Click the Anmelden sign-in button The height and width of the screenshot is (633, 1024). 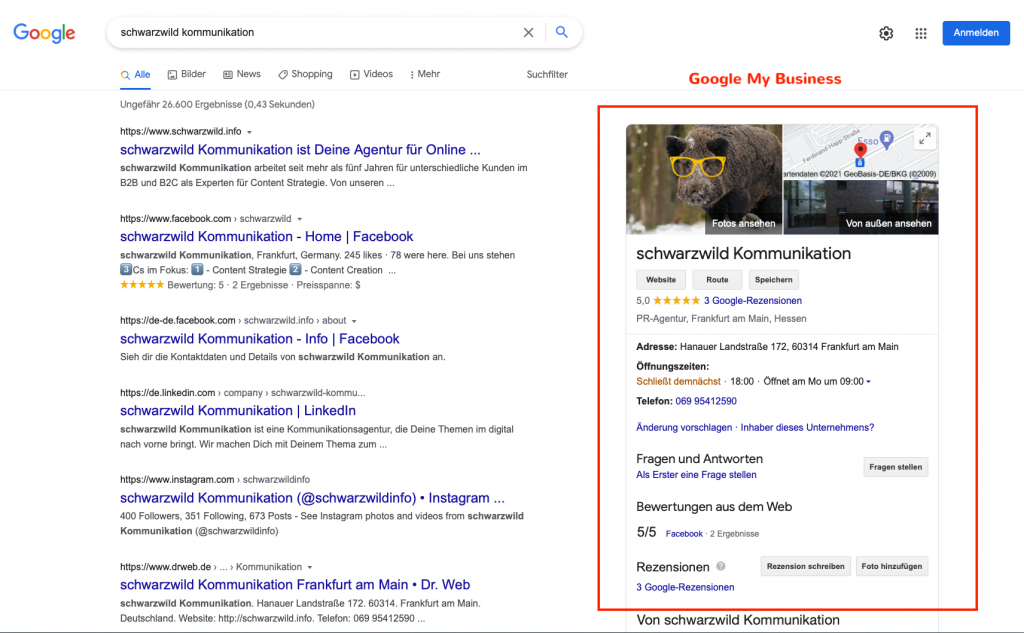coord(976,33)
